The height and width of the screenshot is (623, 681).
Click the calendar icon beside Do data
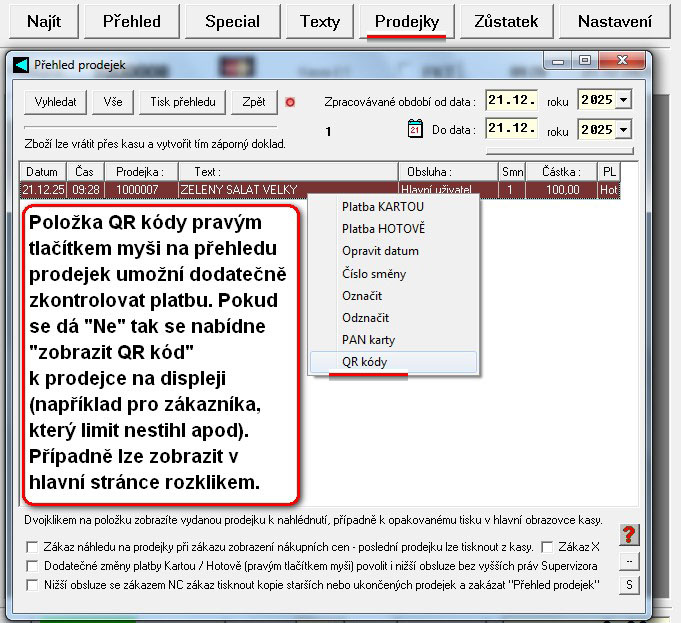point(416,129)
